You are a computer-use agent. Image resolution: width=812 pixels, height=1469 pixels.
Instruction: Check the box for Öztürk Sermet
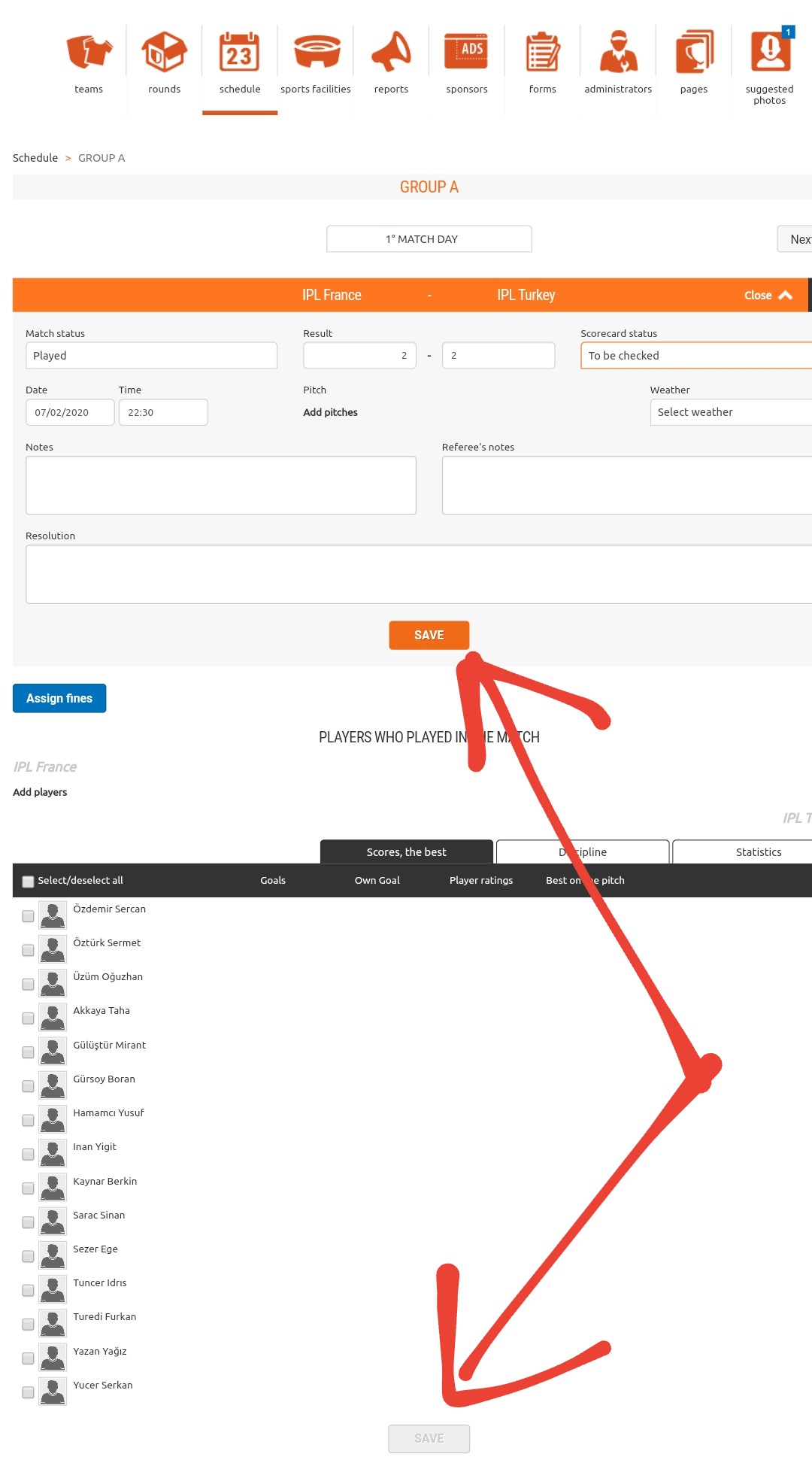tap(28, 950)
